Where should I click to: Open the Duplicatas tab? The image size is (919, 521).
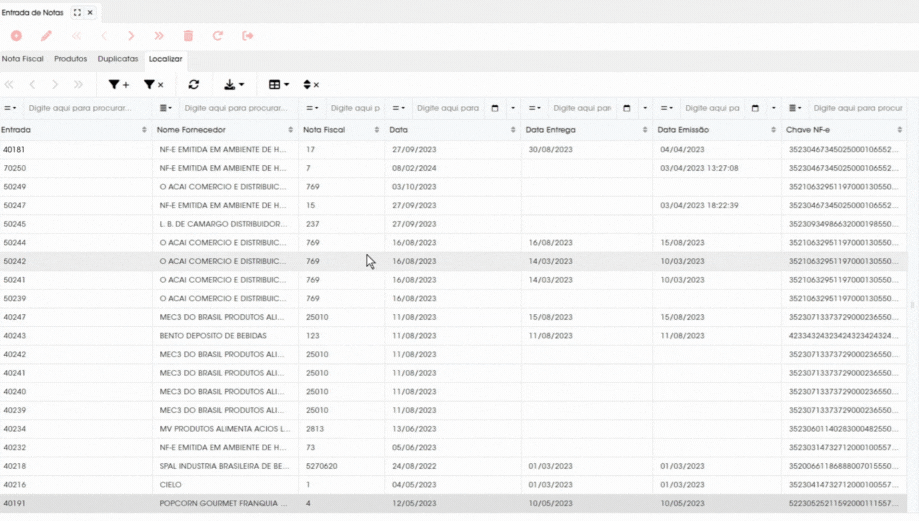[x=118, y=59]
